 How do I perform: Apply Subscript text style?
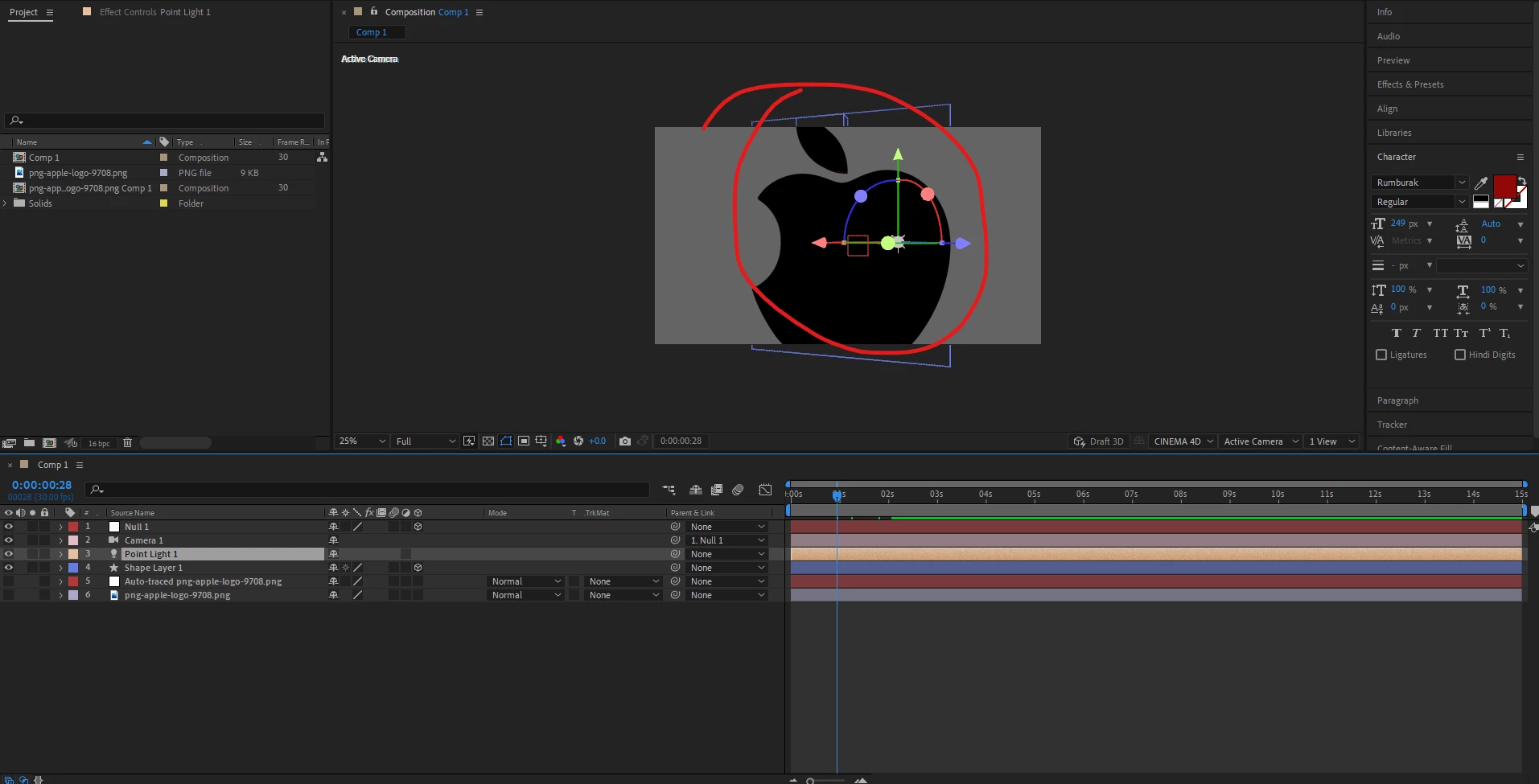click(x=1504, y=333)
